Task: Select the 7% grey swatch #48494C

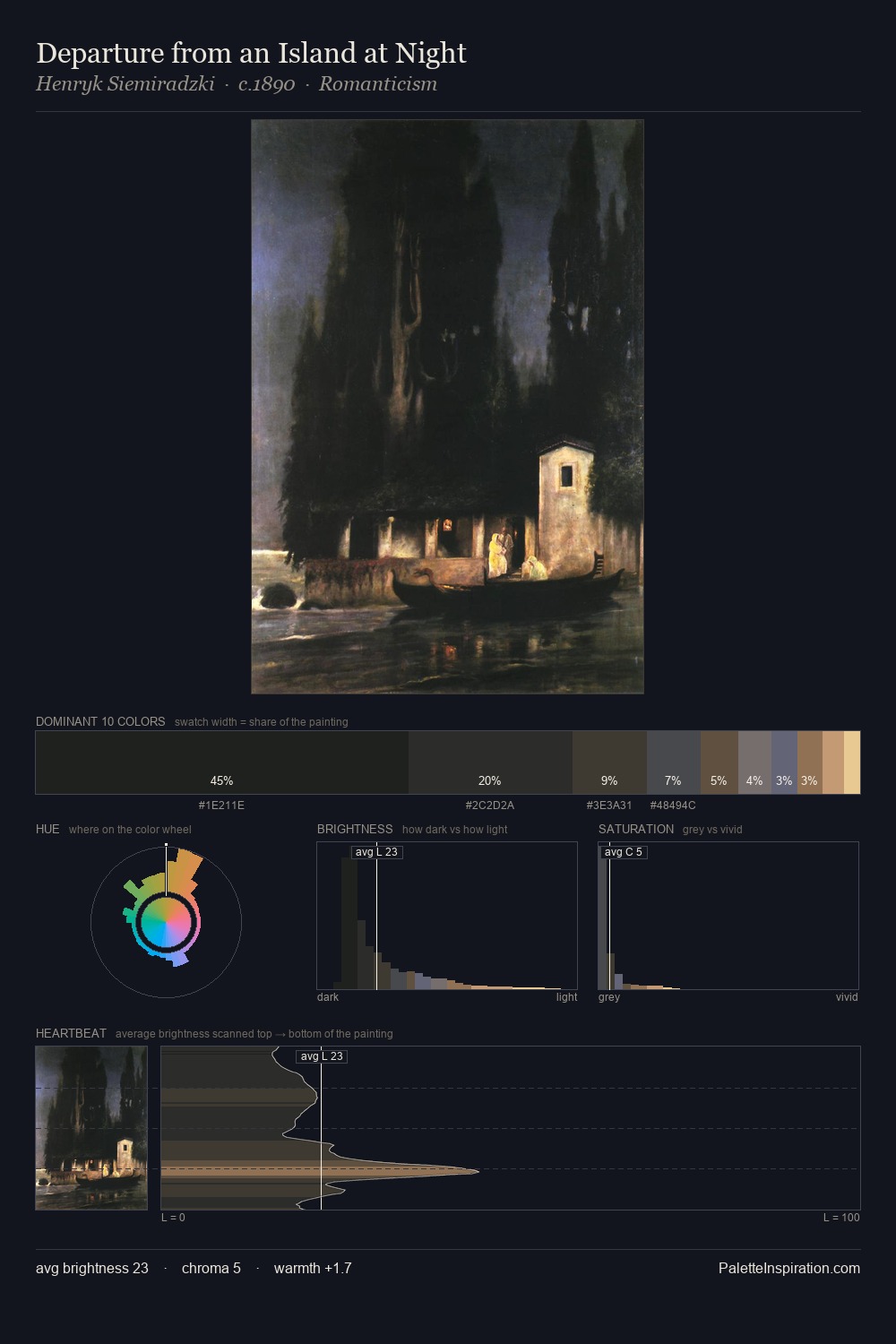Action: click(x=673, y=762)
